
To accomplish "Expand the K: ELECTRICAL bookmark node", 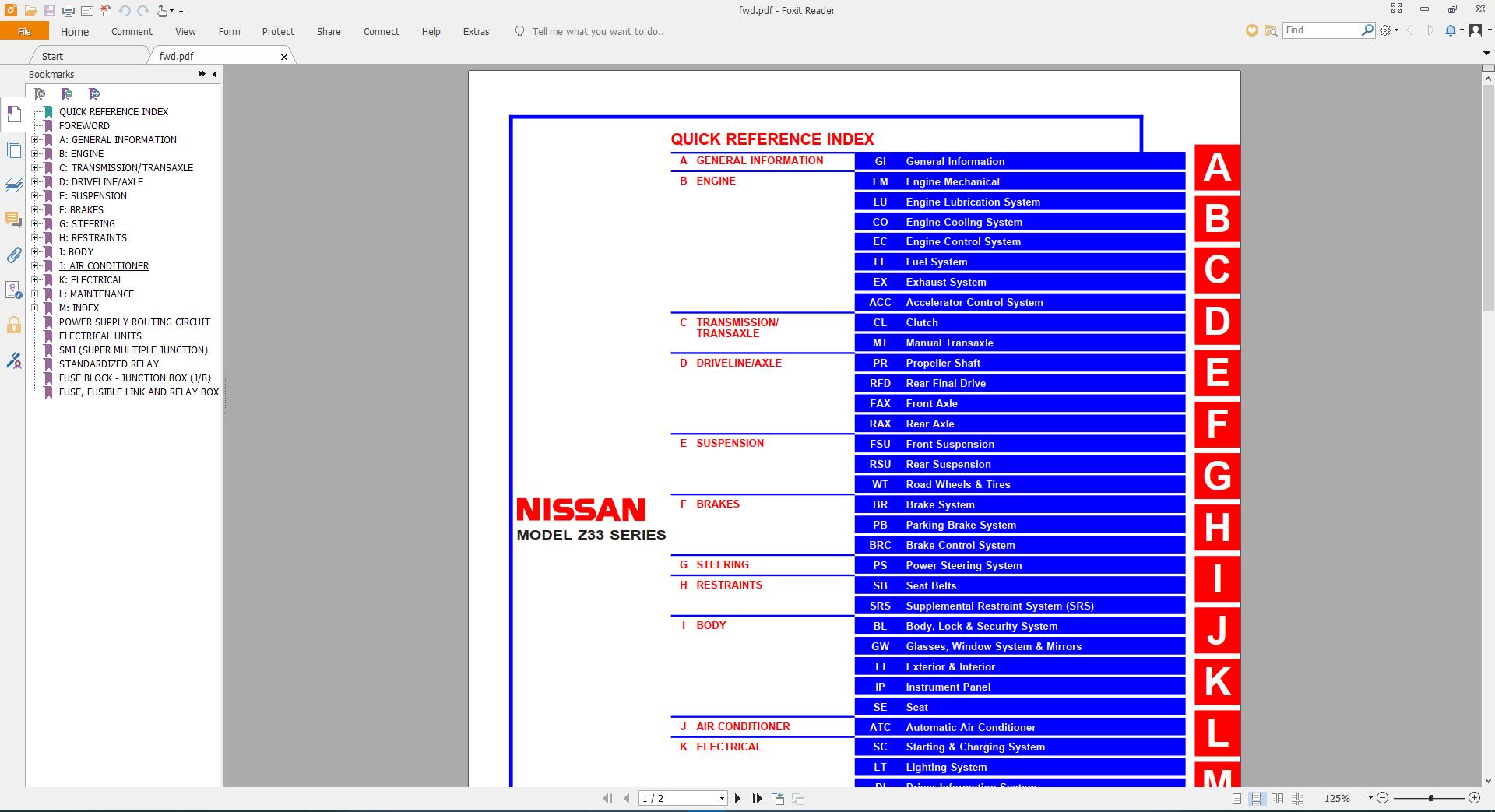I will pyautogui.click(x=35, y=280).
